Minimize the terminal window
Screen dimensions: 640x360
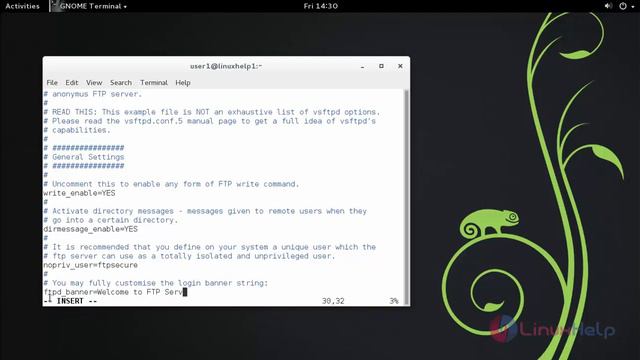(362, 66)
